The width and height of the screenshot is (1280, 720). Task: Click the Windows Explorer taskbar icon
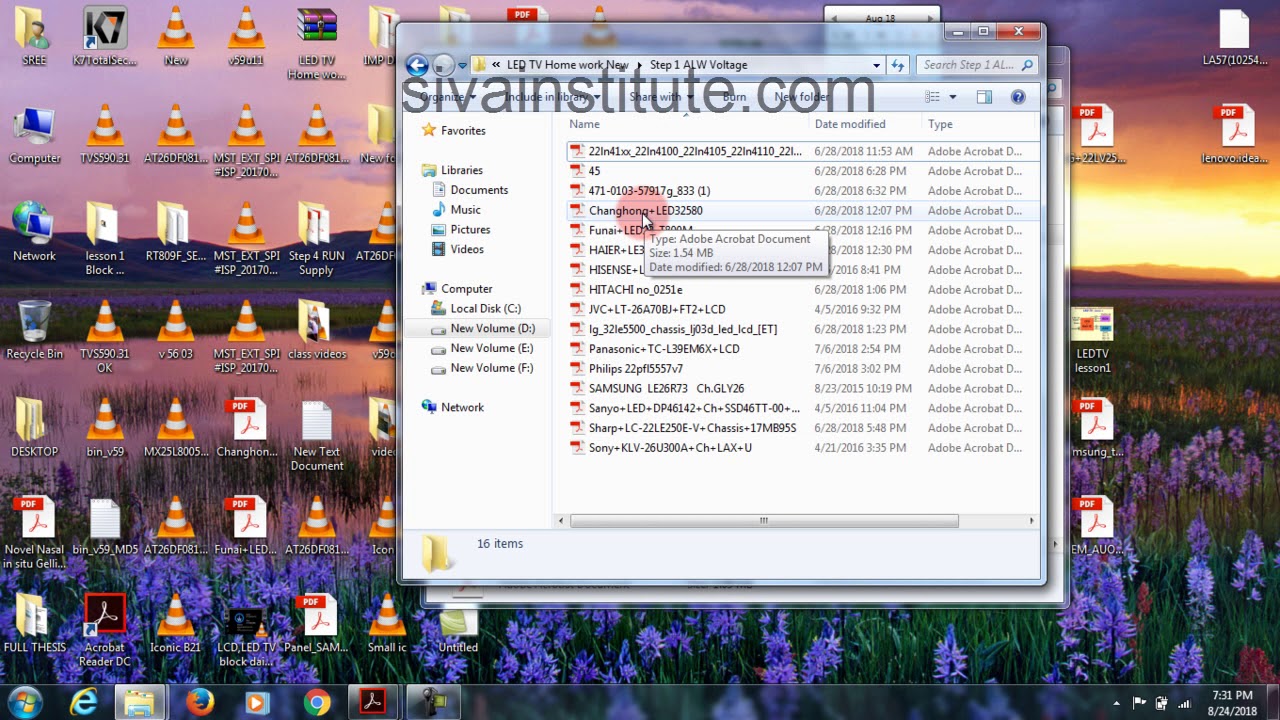140,702
